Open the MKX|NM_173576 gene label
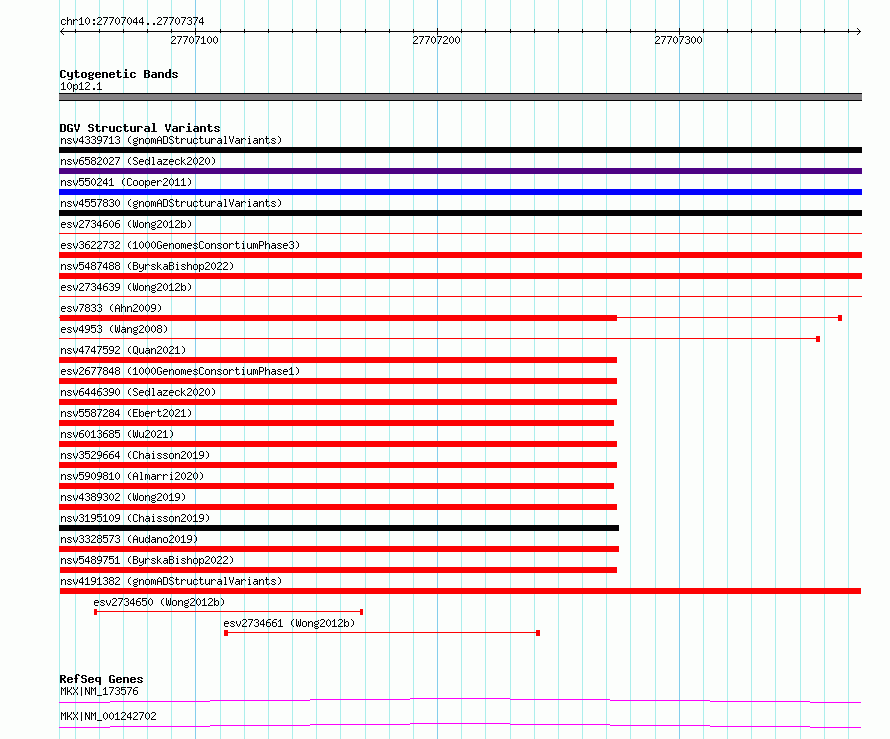 (99, 691)
